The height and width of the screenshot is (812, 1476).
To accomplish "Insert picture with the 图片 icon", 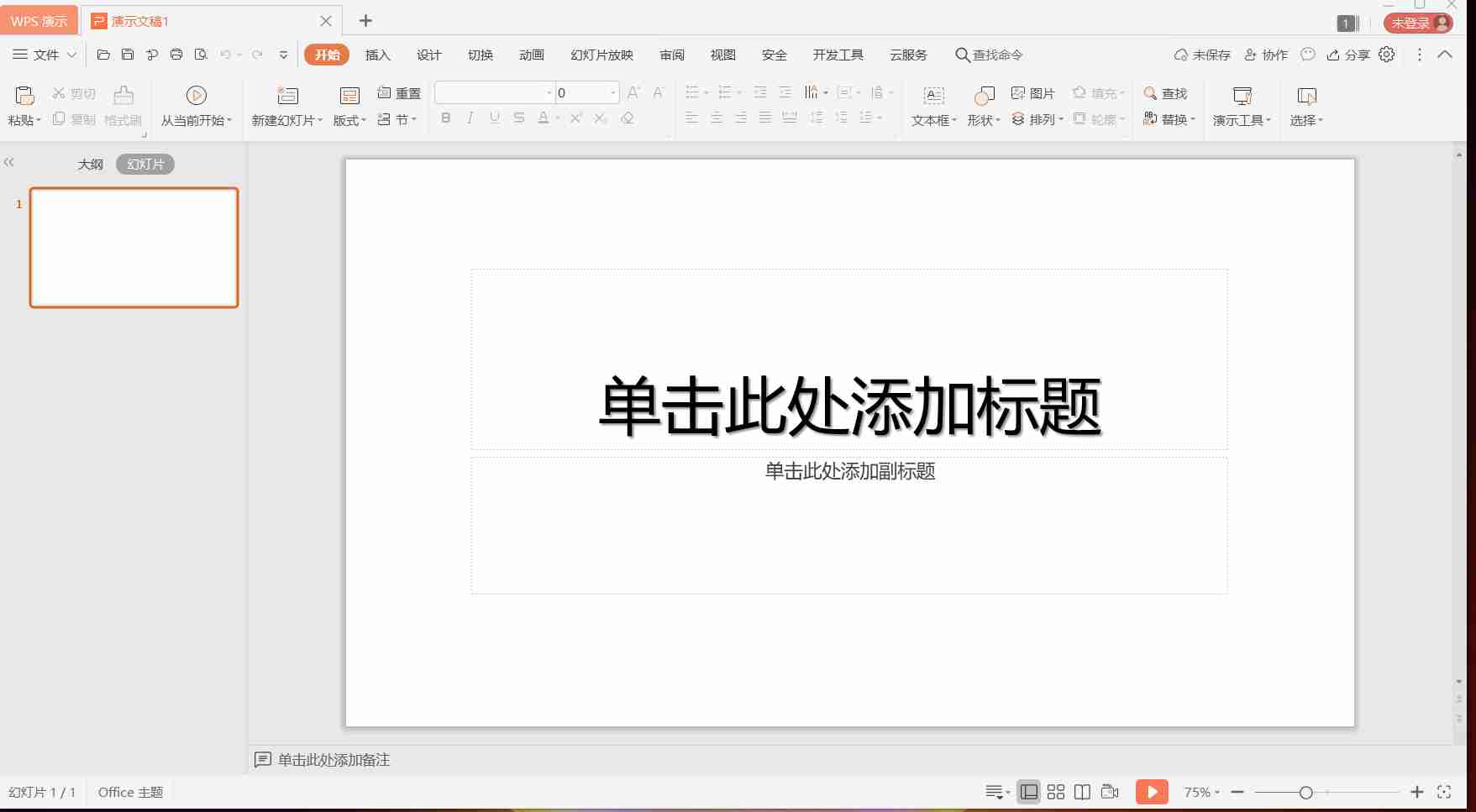I will pos(1032,93).
